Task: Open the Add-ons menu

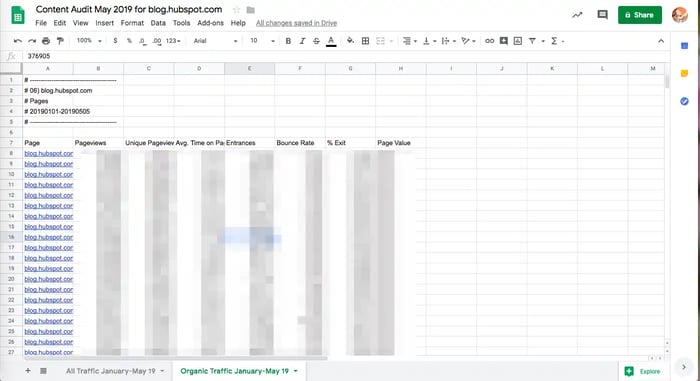Action: pyautogui.click(x=210, y=23)
